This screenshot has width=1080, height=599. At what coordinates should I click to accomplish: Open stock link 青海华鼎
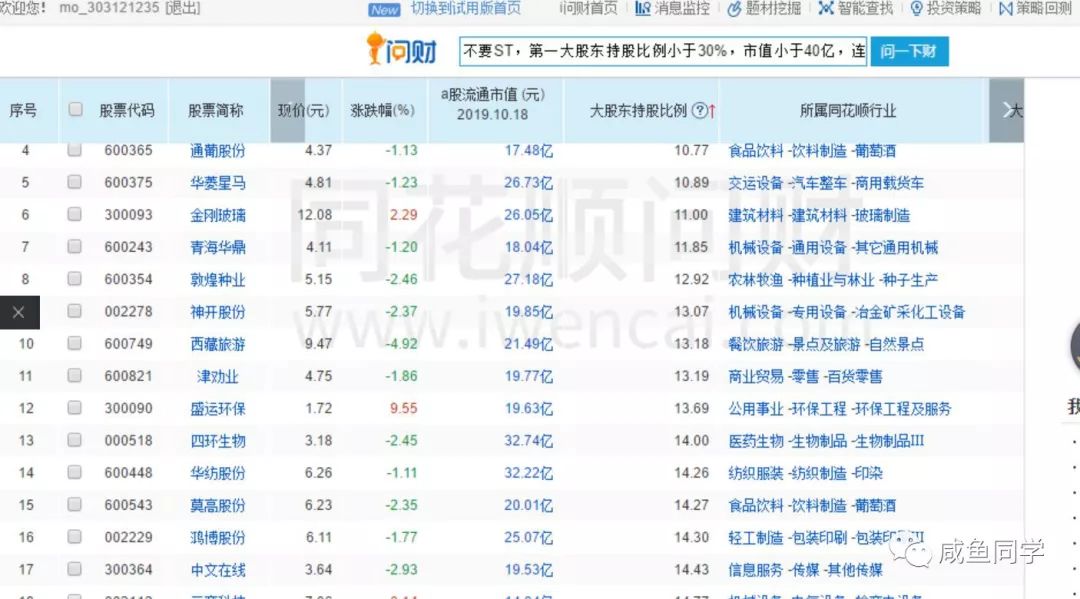(x=218, y=247)
